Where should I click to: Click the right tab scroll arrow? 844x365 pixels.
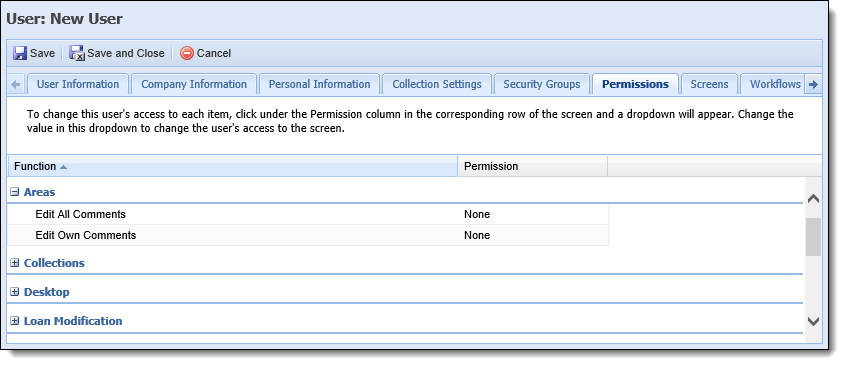pos(813,85)
